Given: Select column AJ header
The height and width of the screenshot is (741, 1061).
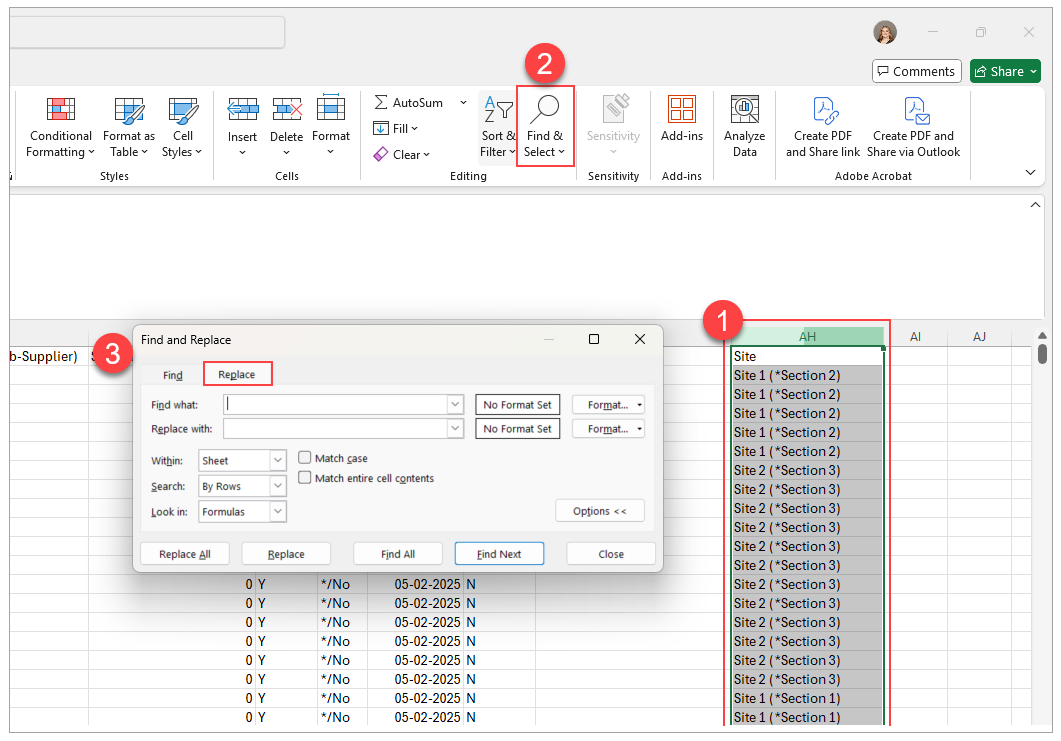Looking at the screenshot, I should 979,336.
